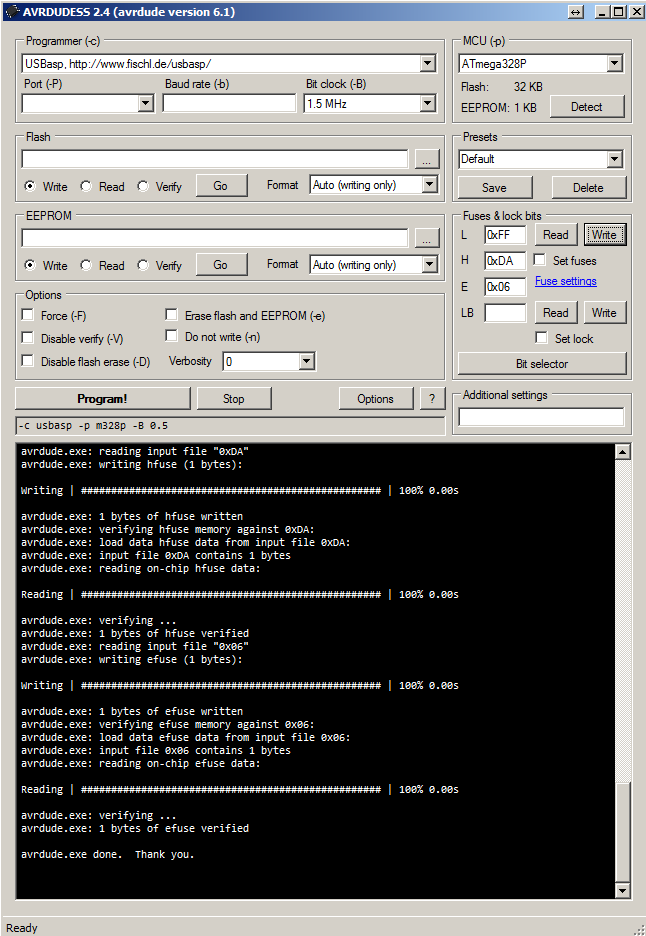Screen dimensions: 646x936
Task: Enable the Force (-F) checkbox
Action: click(28, 316)
